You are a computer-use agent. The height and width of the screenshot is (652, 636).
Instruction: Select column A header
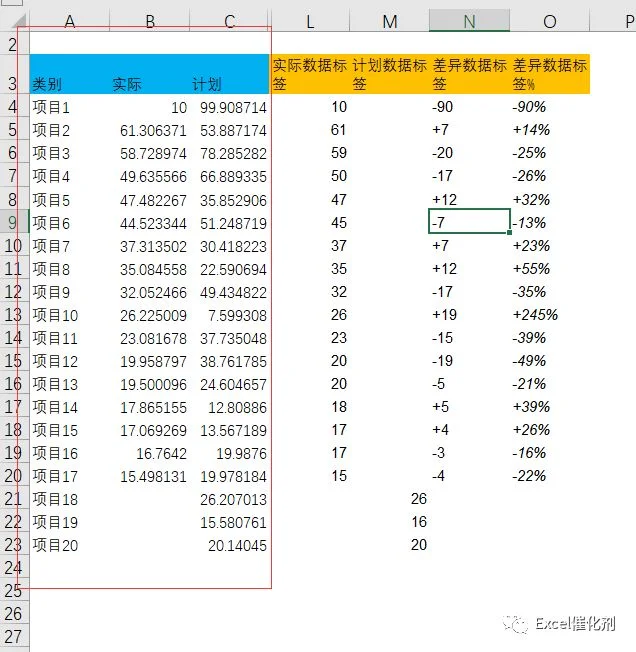pos(69,21)
